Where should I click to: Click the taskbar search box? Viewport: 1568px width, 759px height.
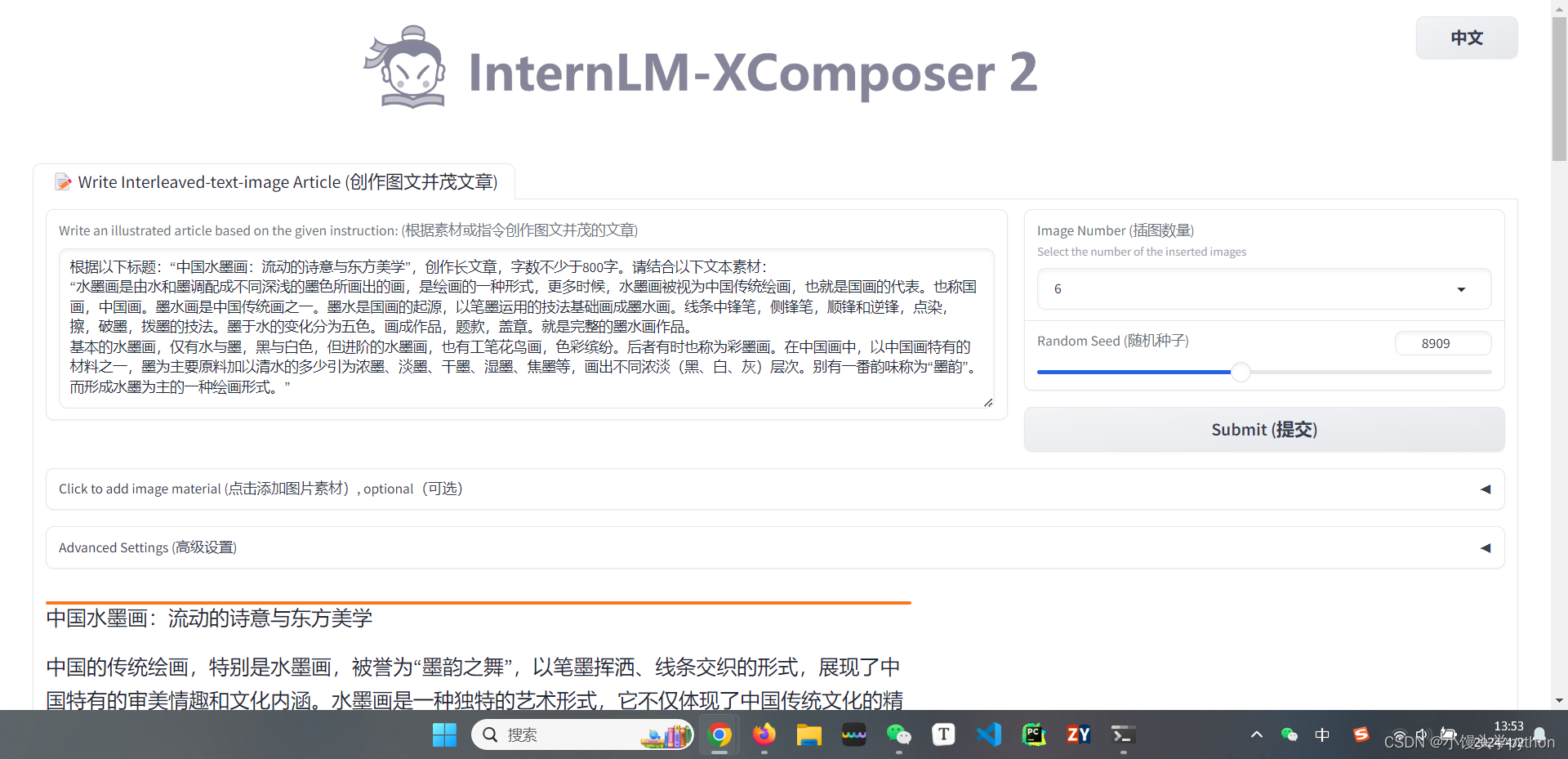[582, 734]
